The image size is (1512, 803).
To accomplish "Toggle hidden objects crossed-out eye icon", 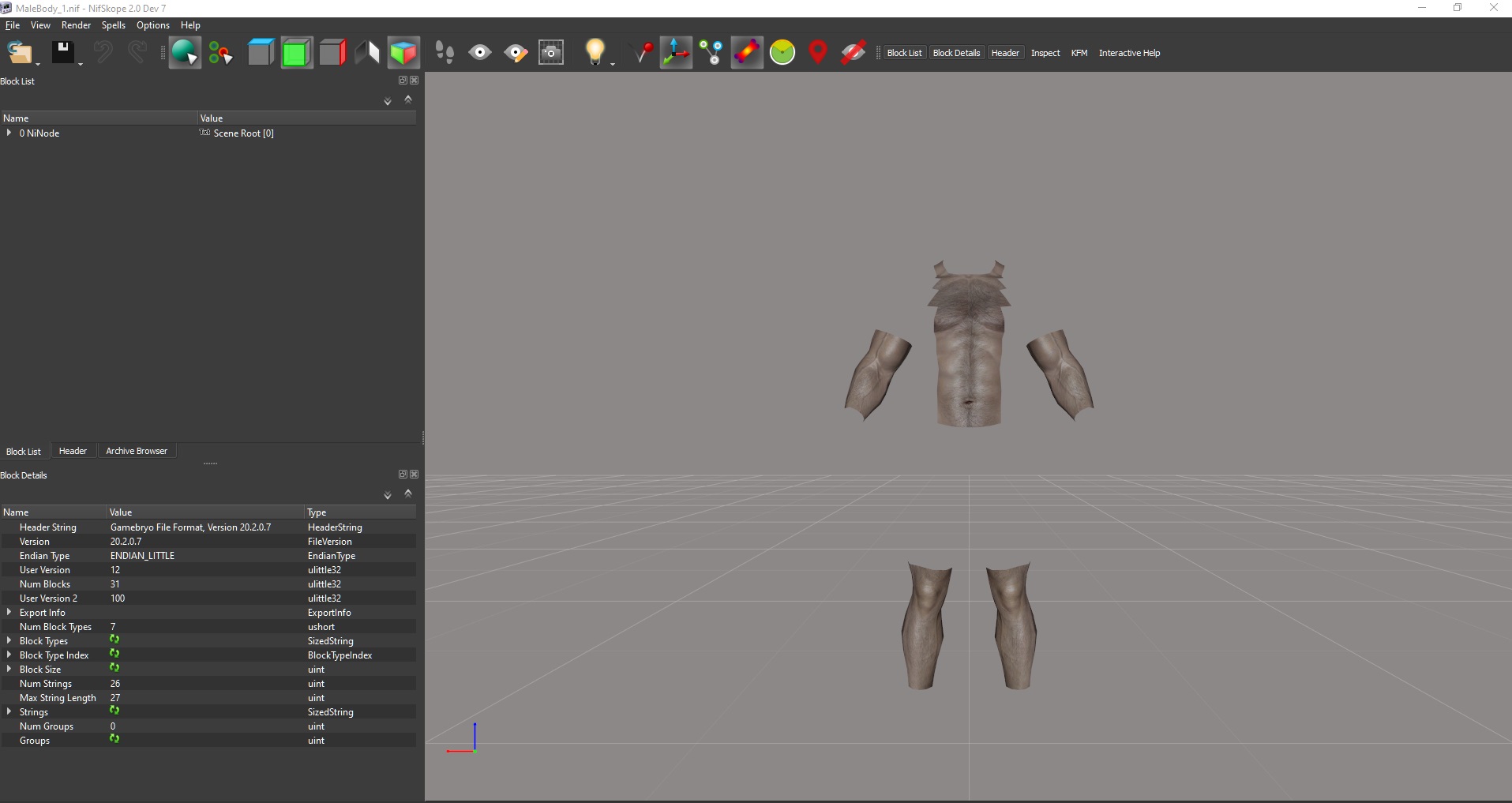I will [x=854, y=53].
